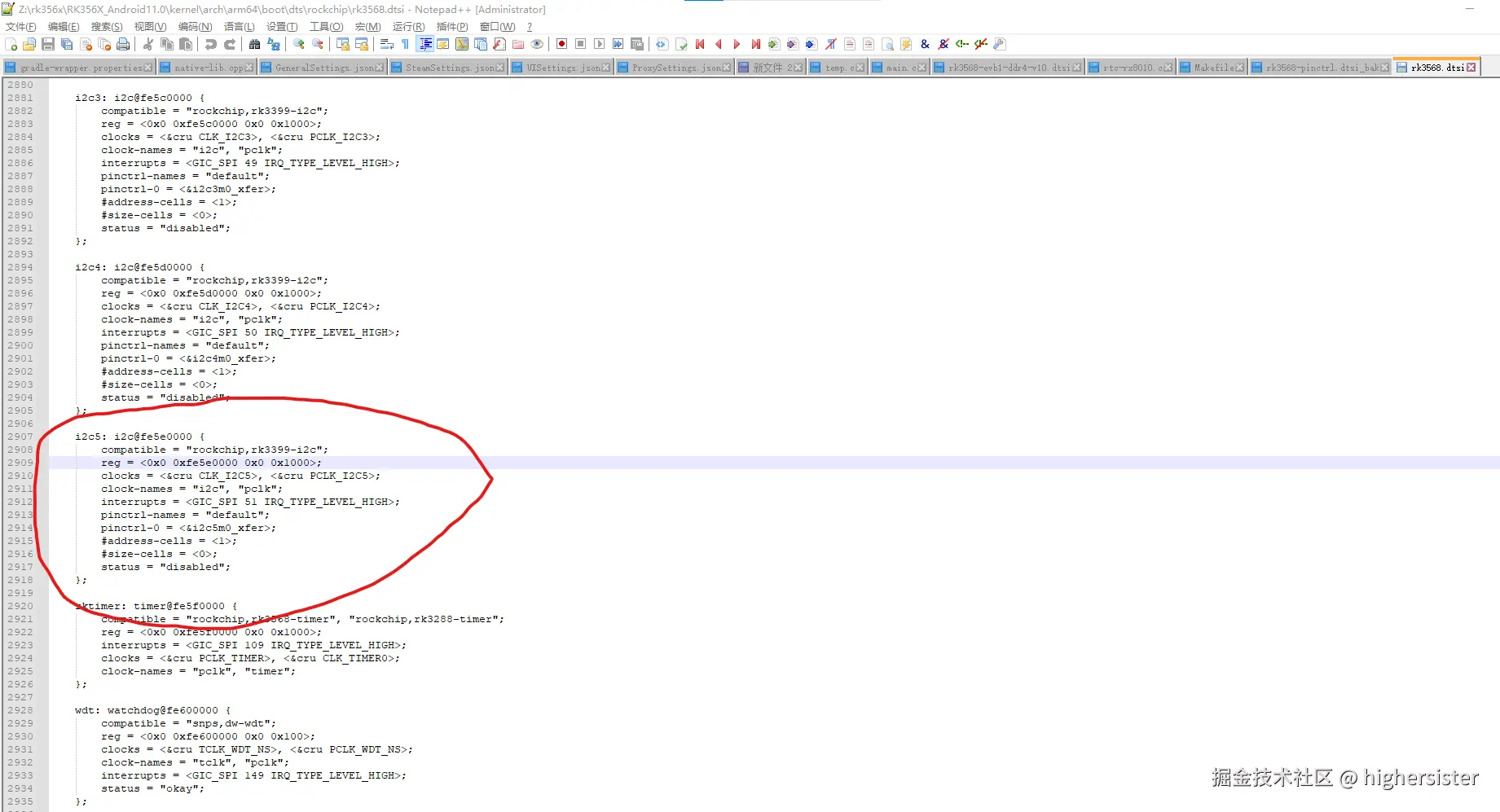
Task: Toggle the indent guide icon
Action: click(x=424, y=44)
